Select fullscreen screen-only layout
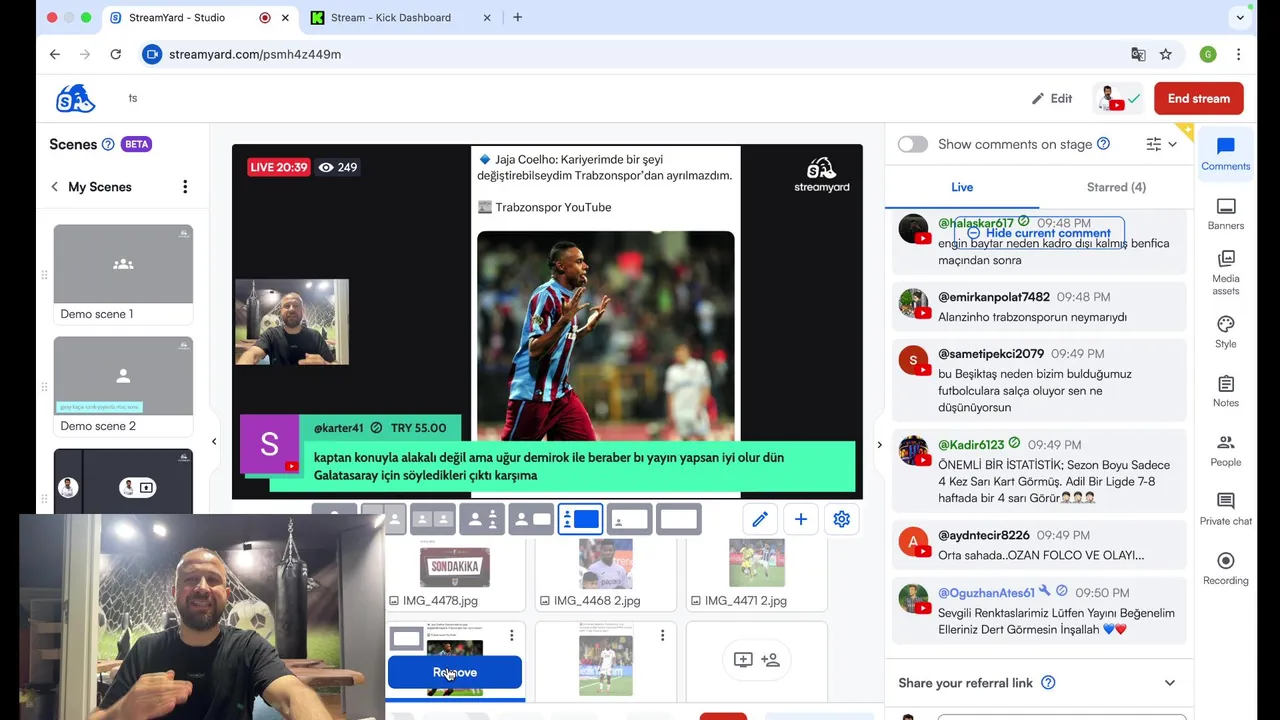This screenshot has width=1280, height=720. pyautogui.click(x=678, y=519)
